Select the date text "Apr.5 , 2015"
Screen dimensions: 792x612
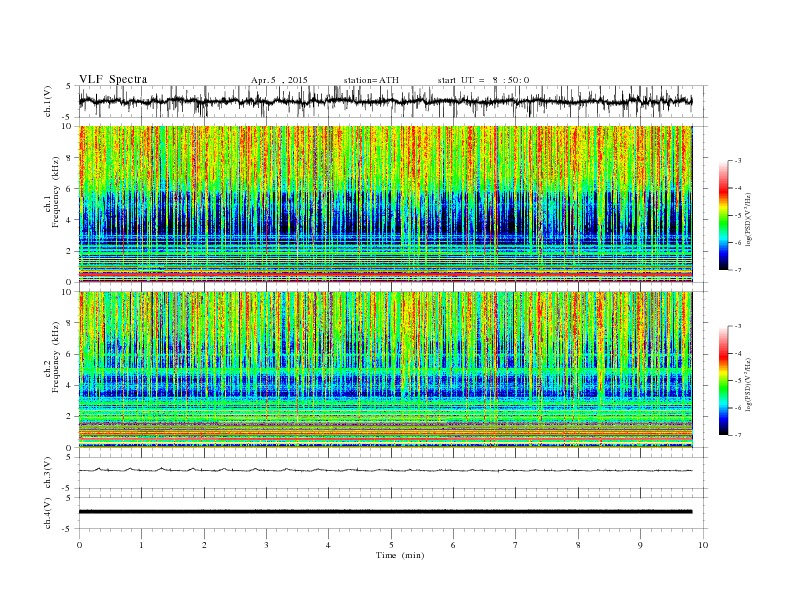[x=279, y=80]
